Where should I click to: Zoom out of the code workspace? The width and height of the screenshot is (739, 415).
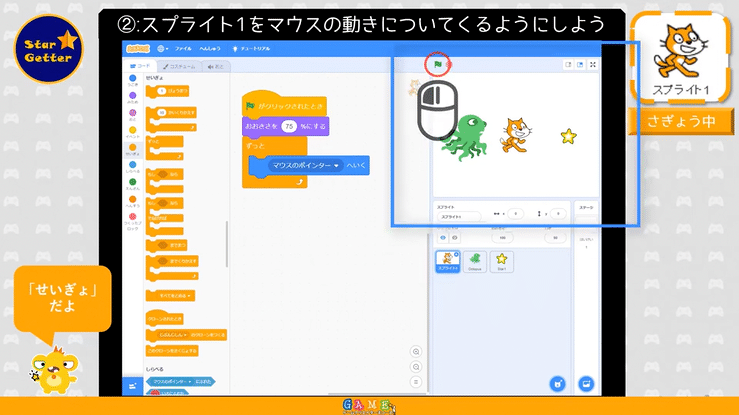coord(416,367)
